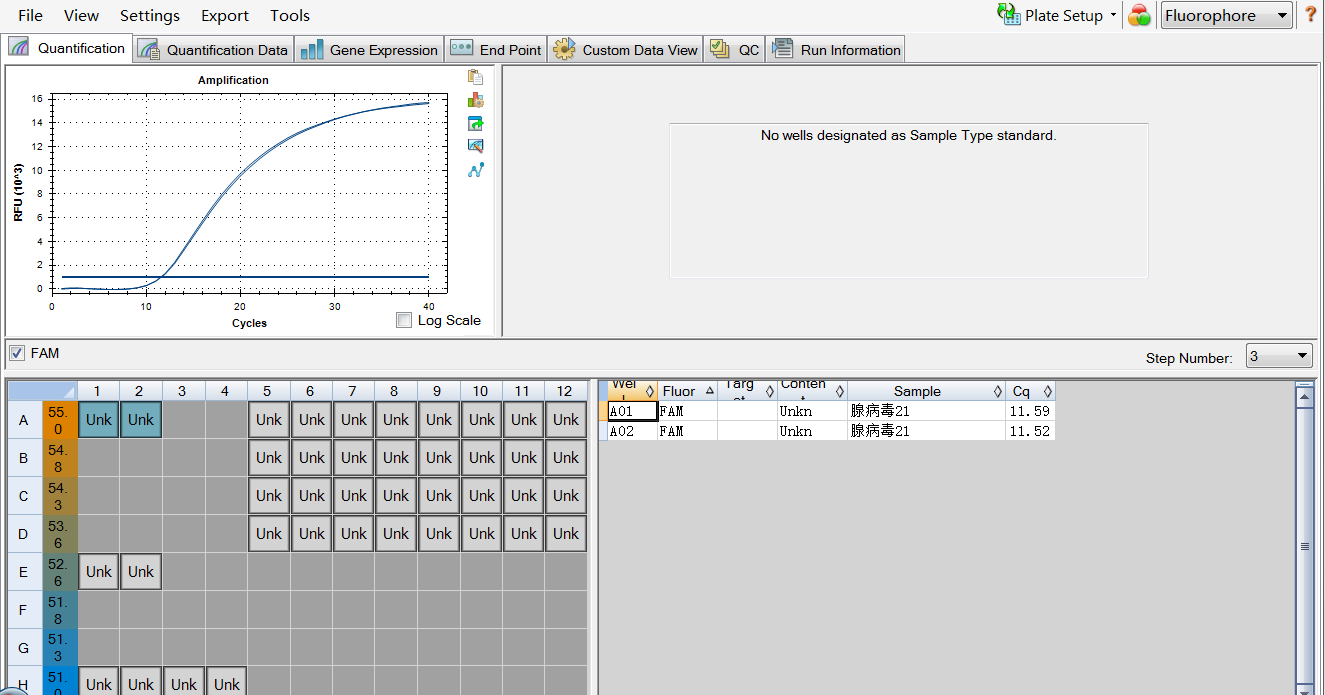Uncheck the FAM fluorophore checkbox
This screenshot has width=1325, height=695.
[17, 353]
